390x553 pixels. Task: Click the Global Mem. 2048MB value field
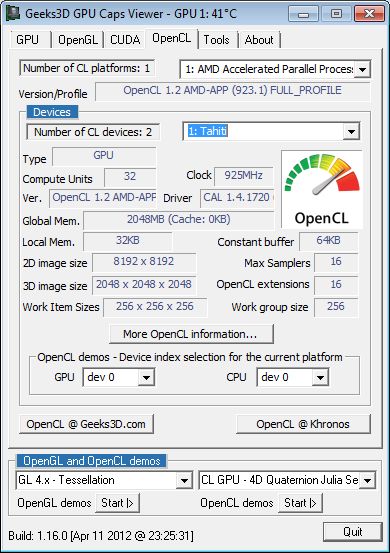coord(179,220)
